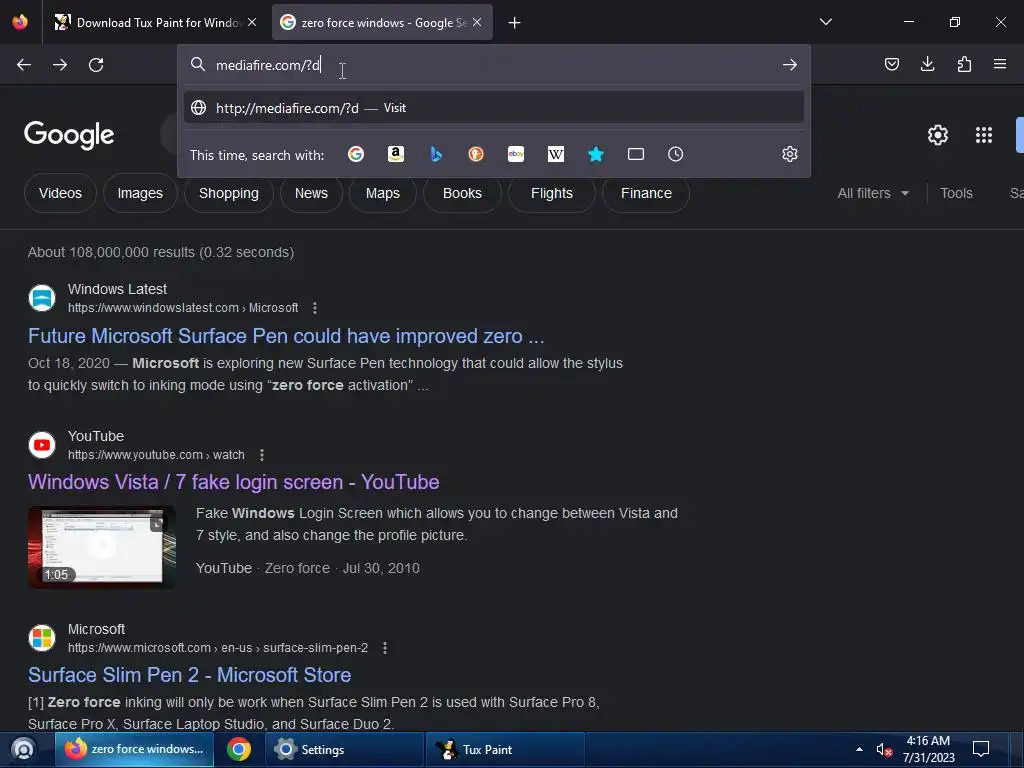The width and height of the screenshot is (1024, 768).
Task: Show hidden system tray icons
Action: [859, 749]
